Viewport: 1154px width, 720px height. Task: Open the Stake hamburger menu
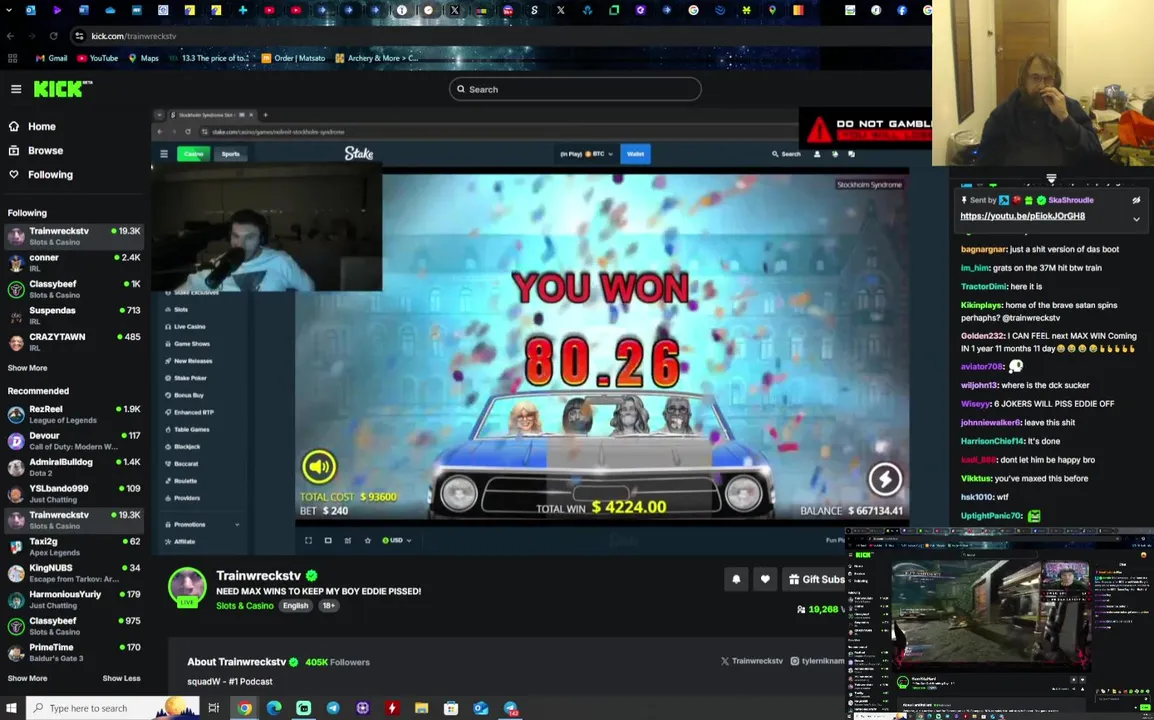point(164,154)
